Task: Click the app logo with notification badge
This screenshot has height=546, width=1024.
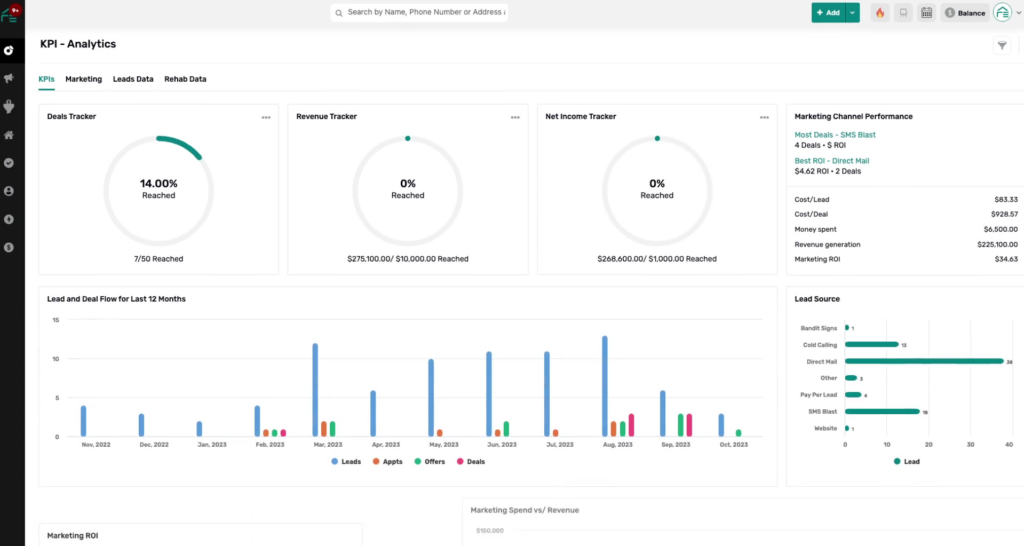Action: [10, 13]
